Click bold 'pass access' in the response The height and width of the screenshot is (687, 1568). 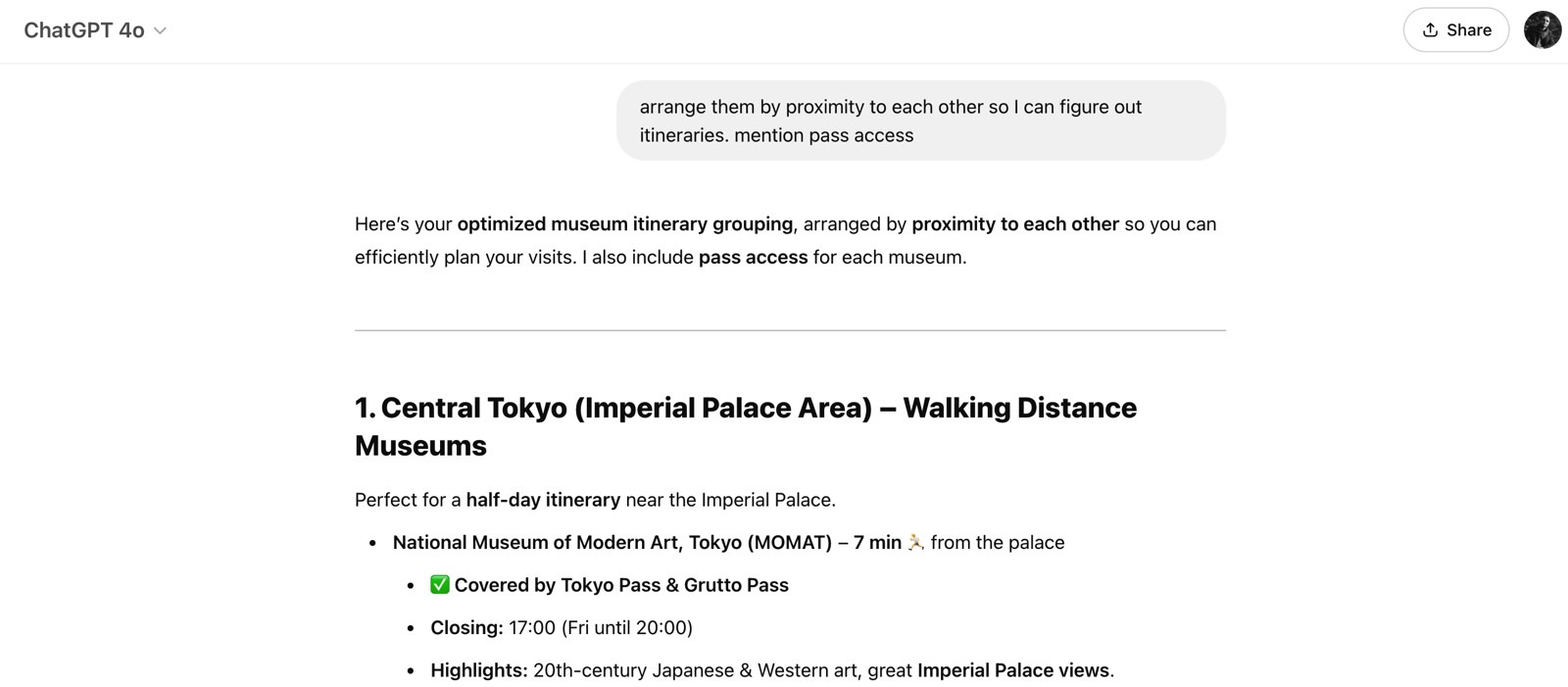[x=753, y=258]
